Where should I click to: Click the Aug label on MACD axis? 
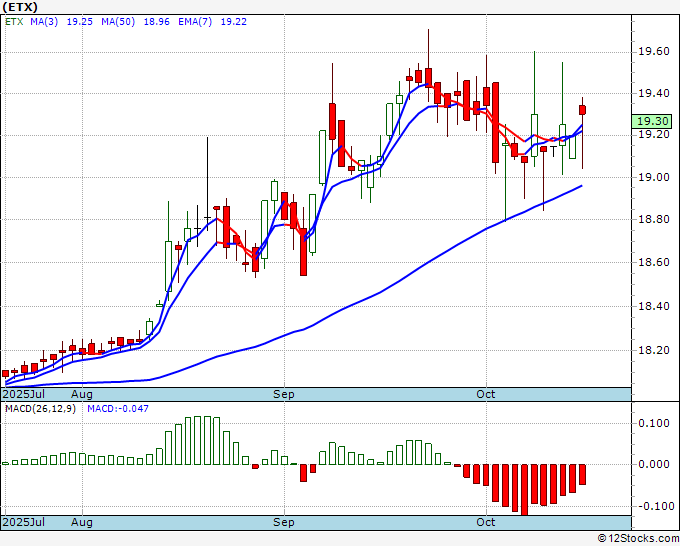(82, 522)
